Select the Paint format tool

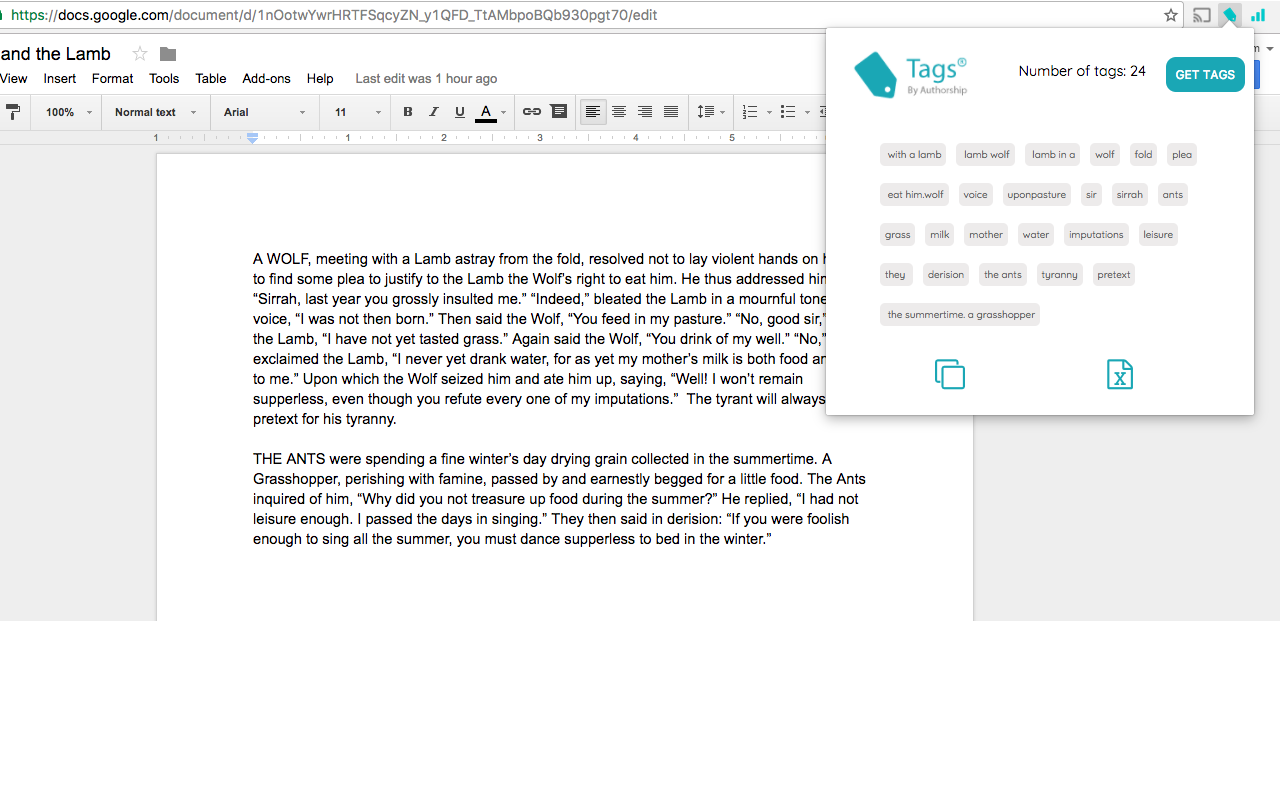coord(14,112)
